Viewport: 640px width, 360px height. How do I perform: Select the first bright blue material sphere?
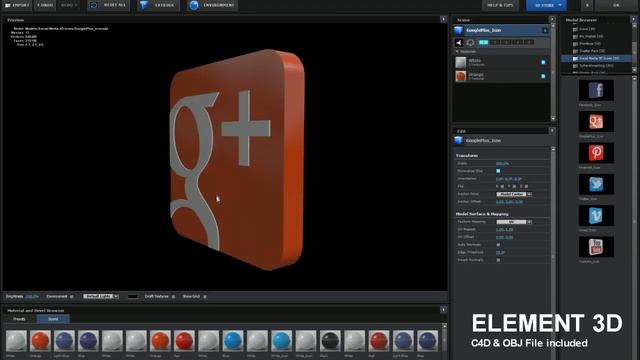click(233, 341)
